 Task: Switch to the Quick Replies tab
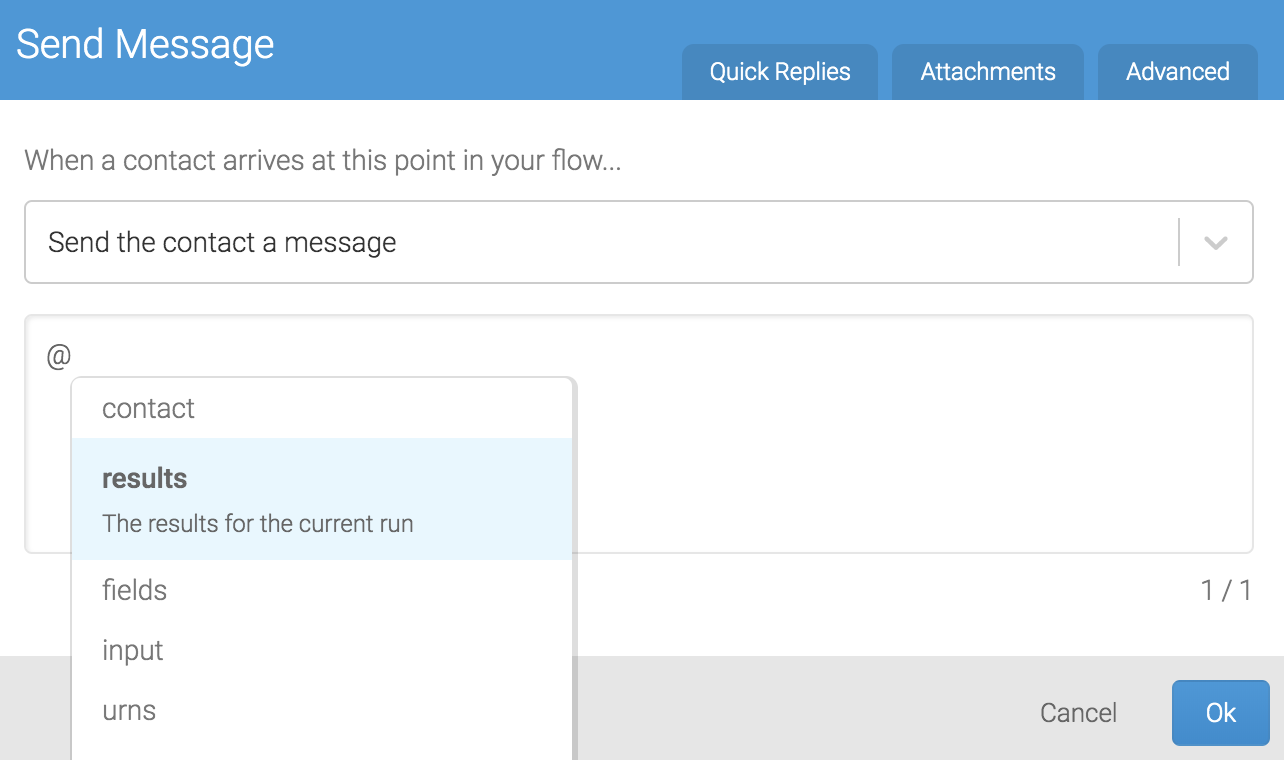pos(779,71)
